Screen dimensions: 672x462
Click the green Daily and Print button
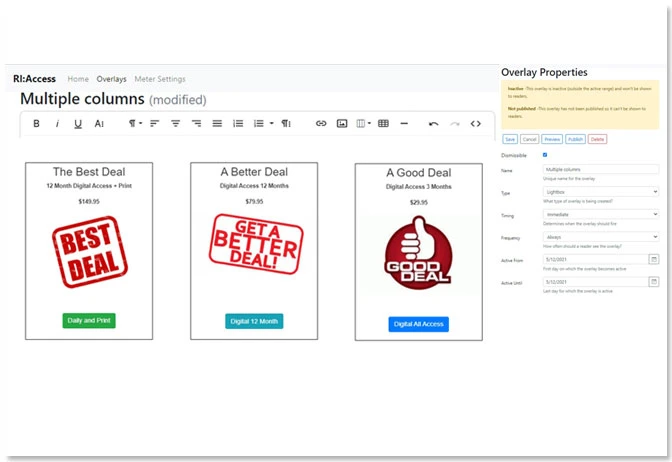point(89,321)
